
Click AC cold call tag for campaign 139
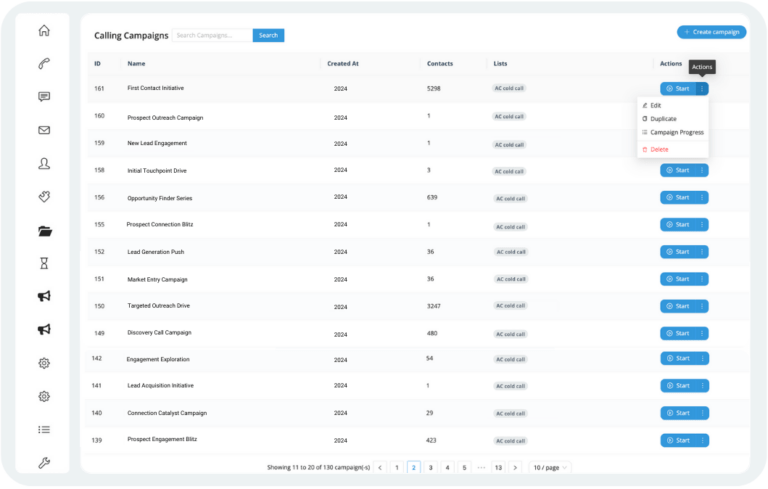(510, 441)
